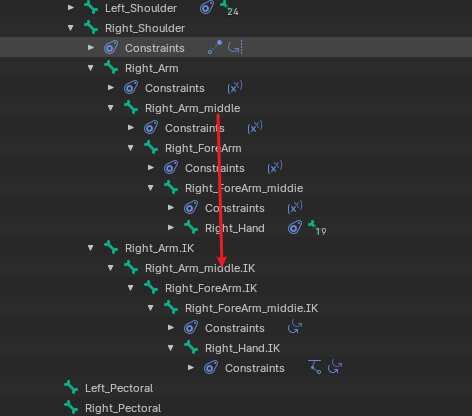
Task: Click the dotted-line constraint icon under Right_Shoulder
Action: pos(215,47)
